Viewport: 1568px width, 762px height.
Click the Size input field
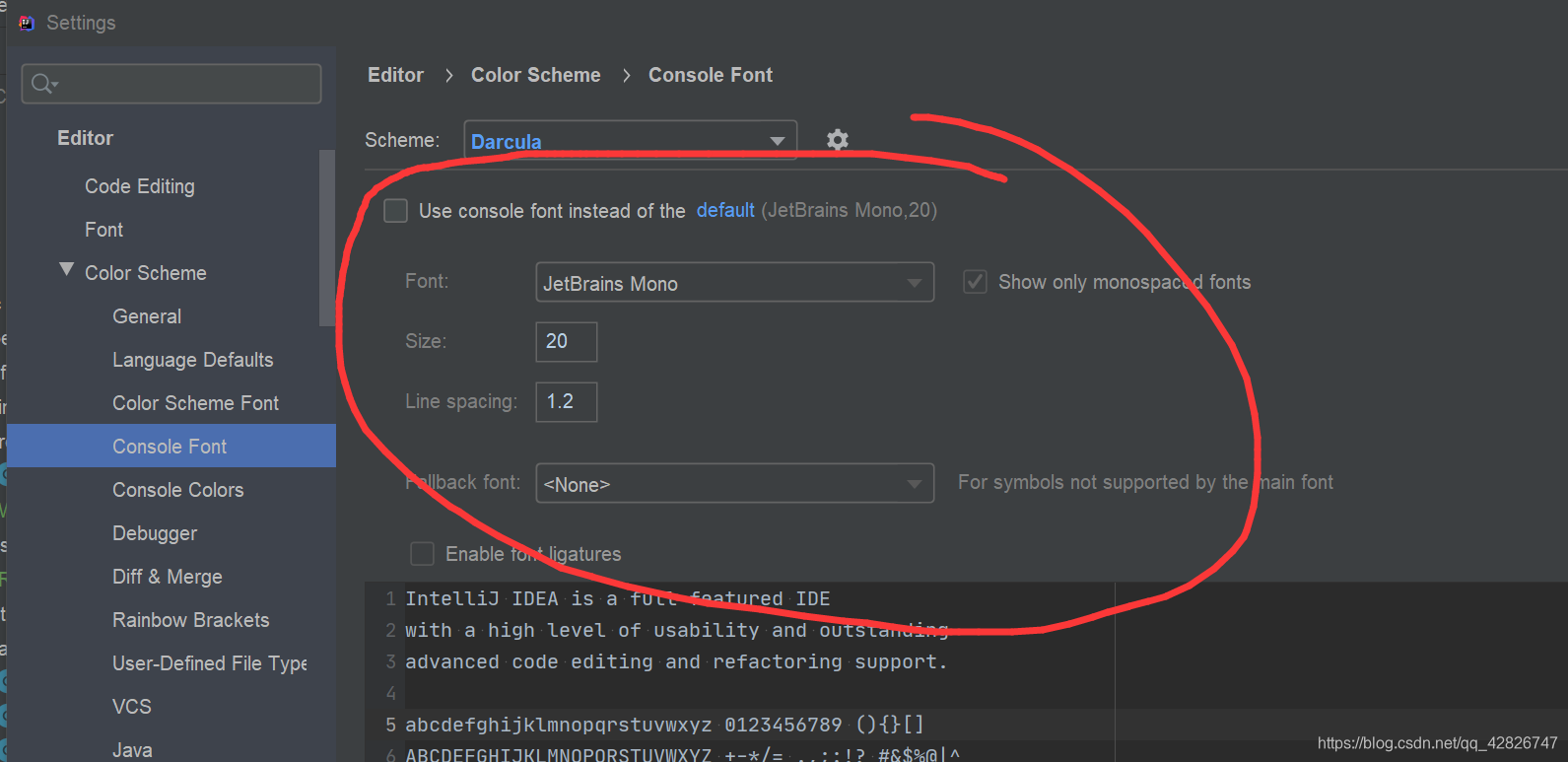tap(567, 342)
